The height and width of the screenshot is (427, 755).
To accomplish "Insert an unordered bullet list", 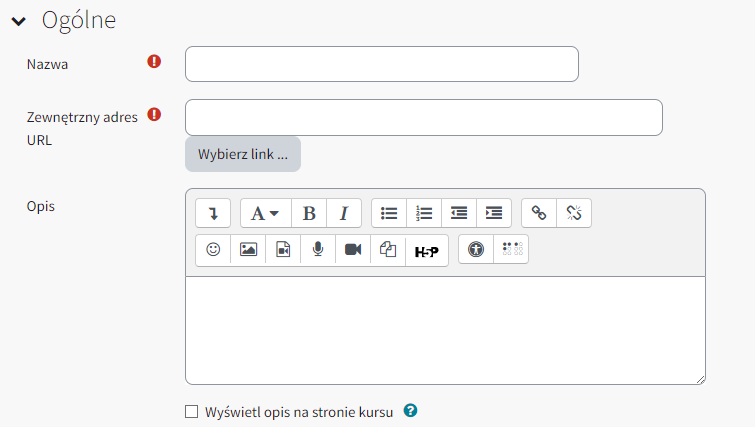I will click(x=389, y=213).
